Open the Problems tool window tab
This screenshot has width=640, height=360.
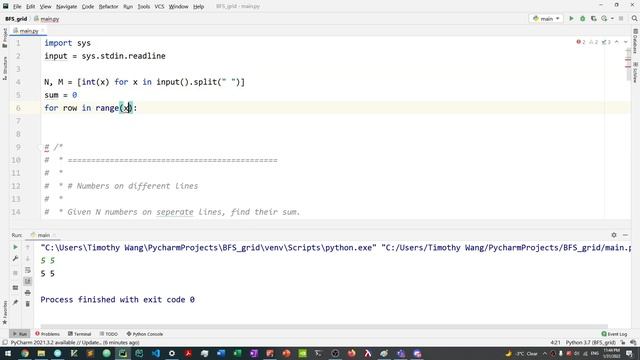(47, 334)
